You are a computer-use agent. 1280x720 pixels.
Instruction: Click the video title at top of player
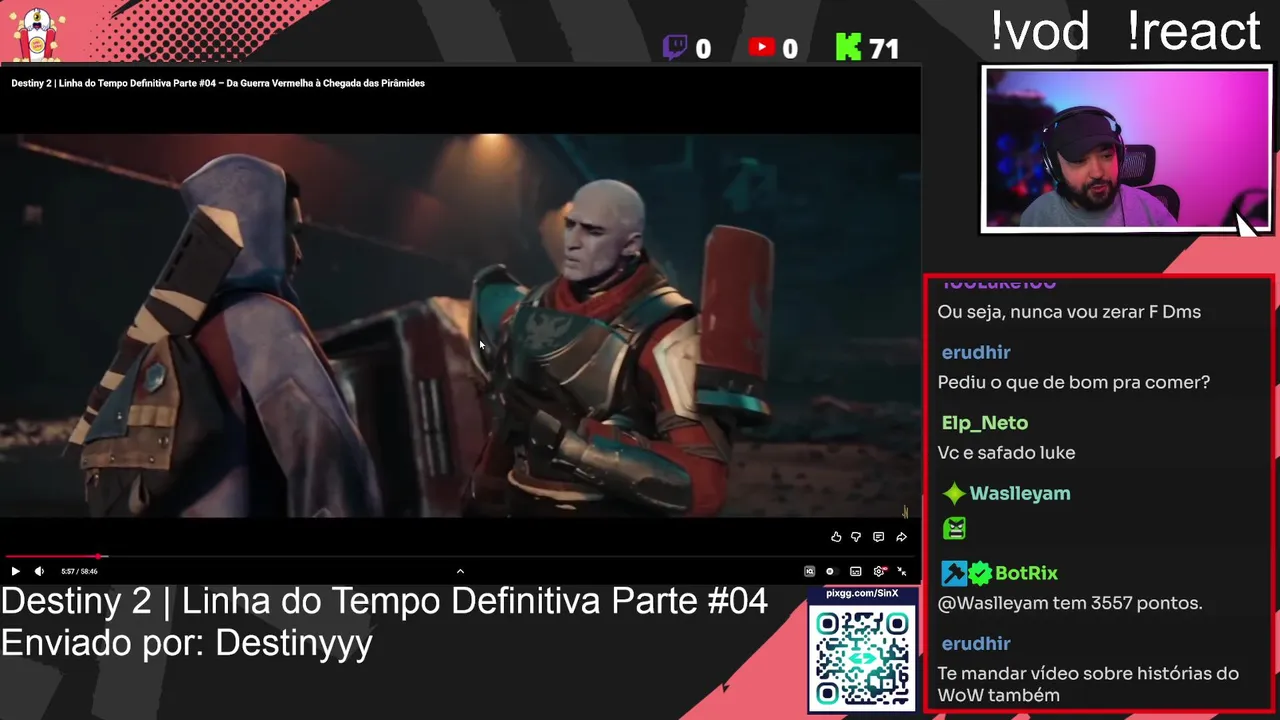(218, 83)
